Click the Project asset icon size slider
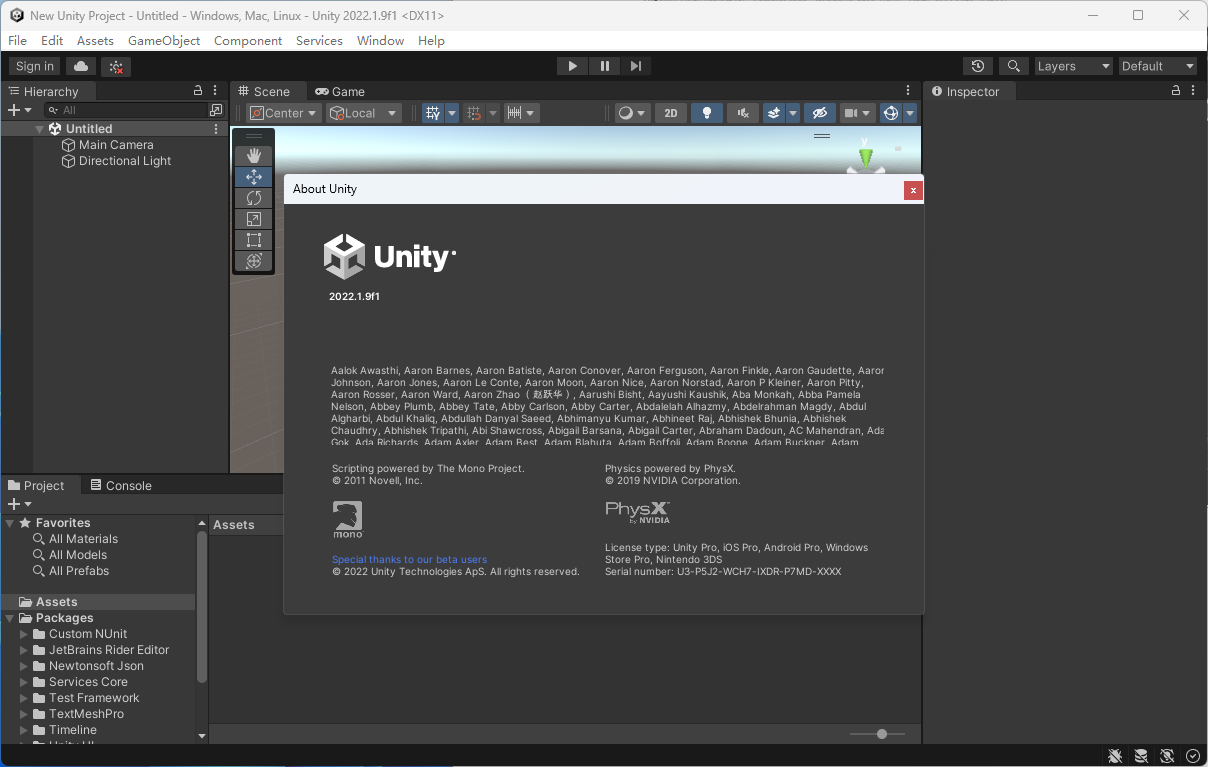Image resolution: width=1208 pixels, height=767 pixels. click(878, 734)
